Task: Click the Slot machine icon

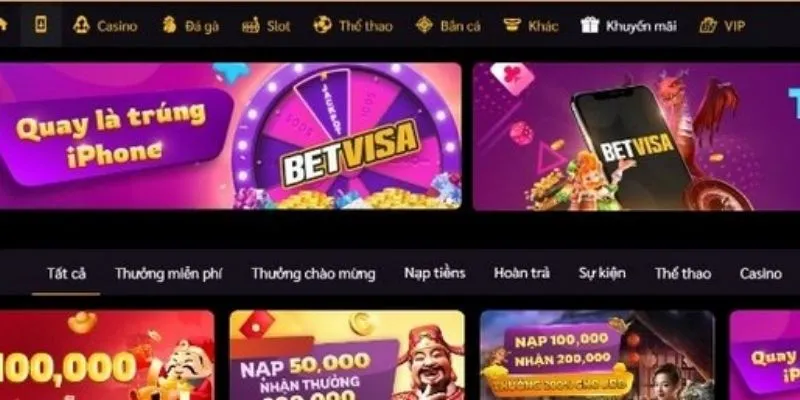Action: [251, 25]
